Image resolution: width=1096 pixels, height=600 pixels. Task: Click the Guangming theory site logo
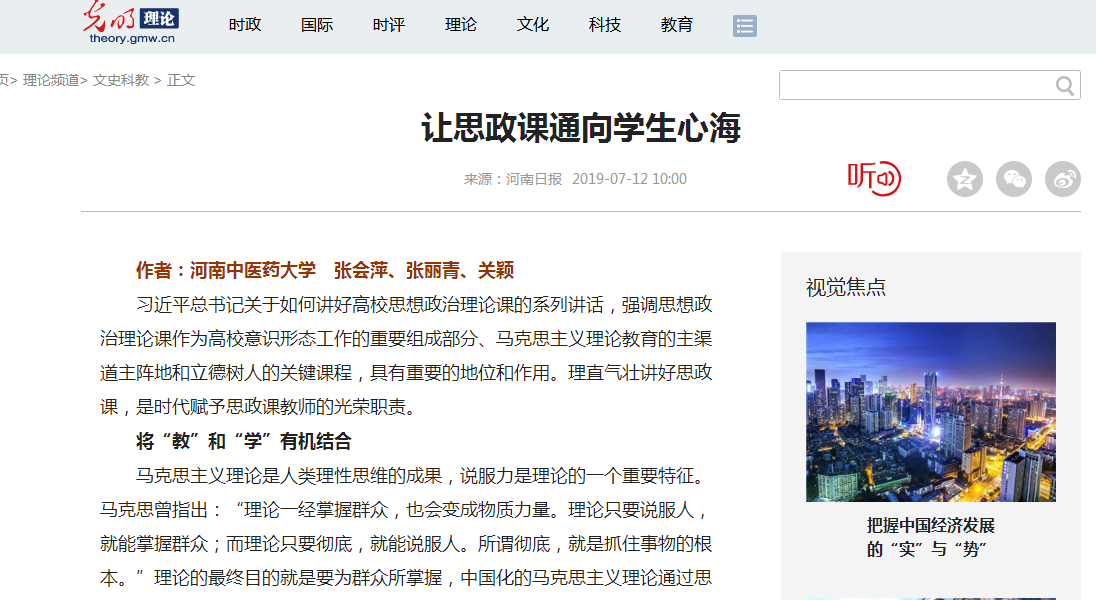coord(131,22)
